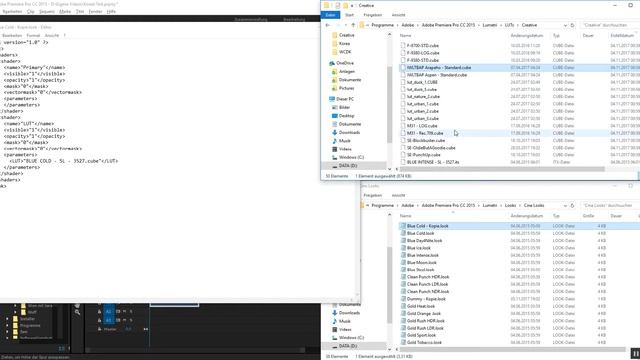The width and height of the screenshot is (640, 360).
Task: Select file Gold Heat.look in Cine Looks
Action: point(420,306)
